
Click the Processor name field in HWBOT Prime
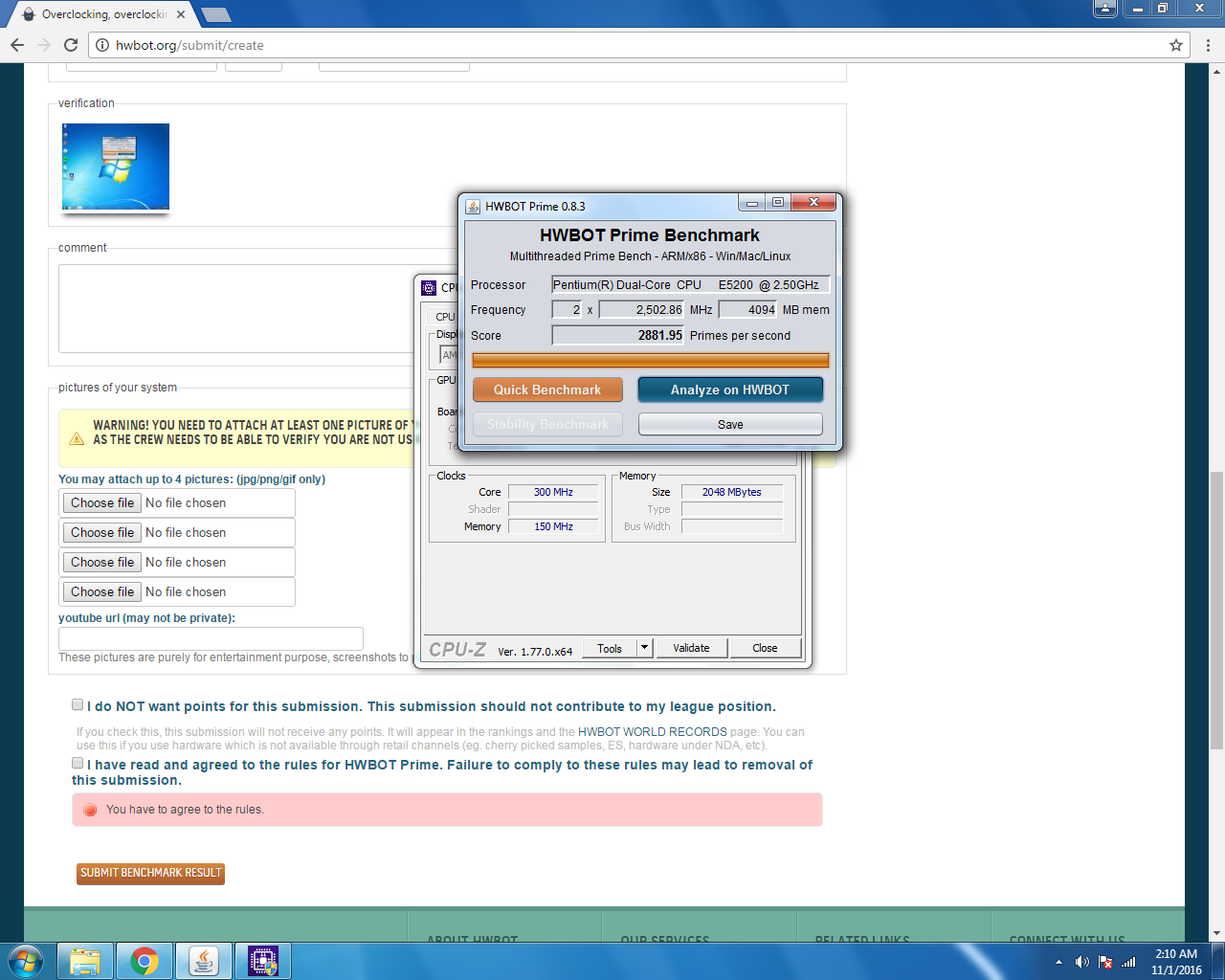click(690, 284)
